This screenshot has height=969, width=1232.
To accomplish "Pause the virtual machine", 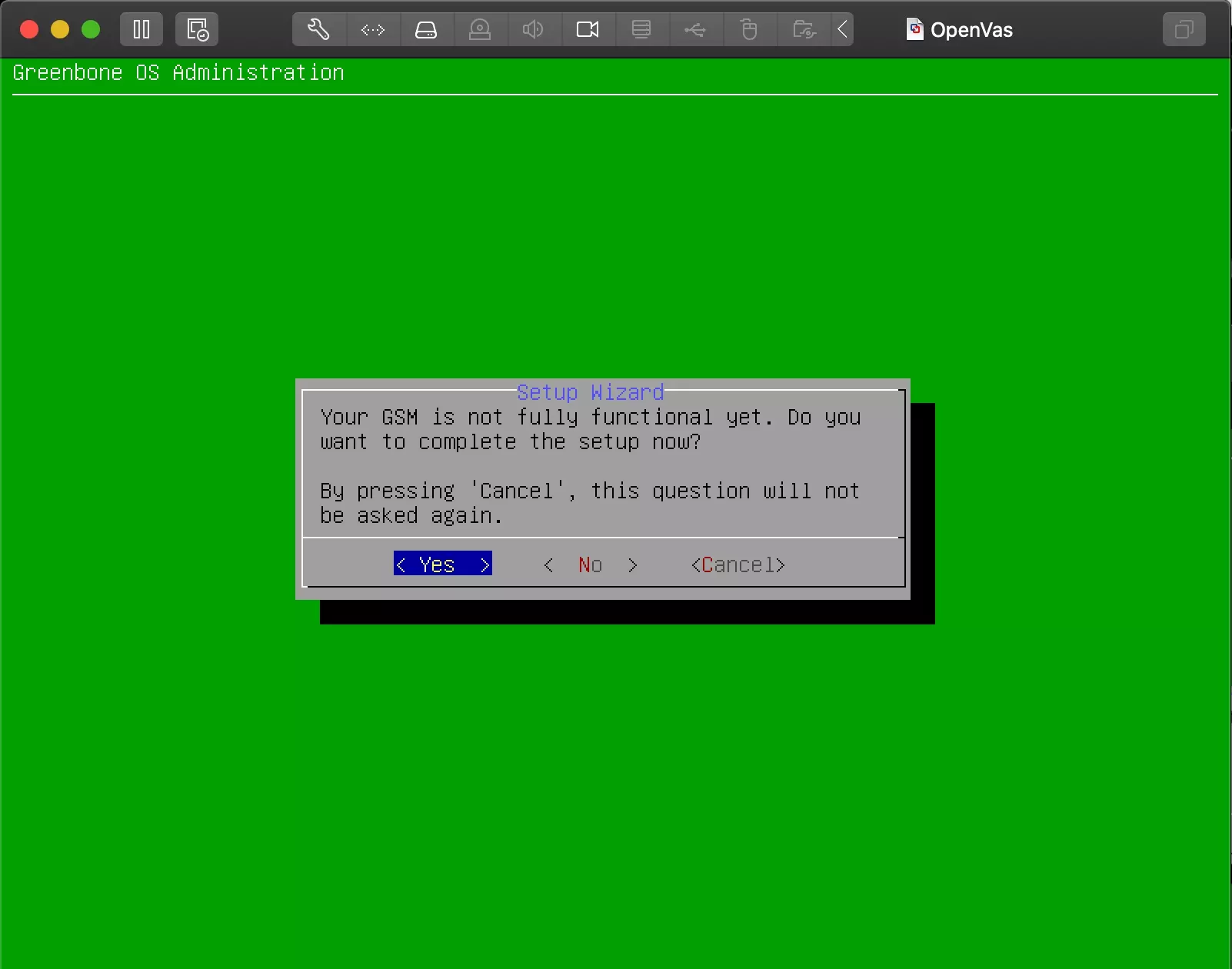I will [142, 30].
